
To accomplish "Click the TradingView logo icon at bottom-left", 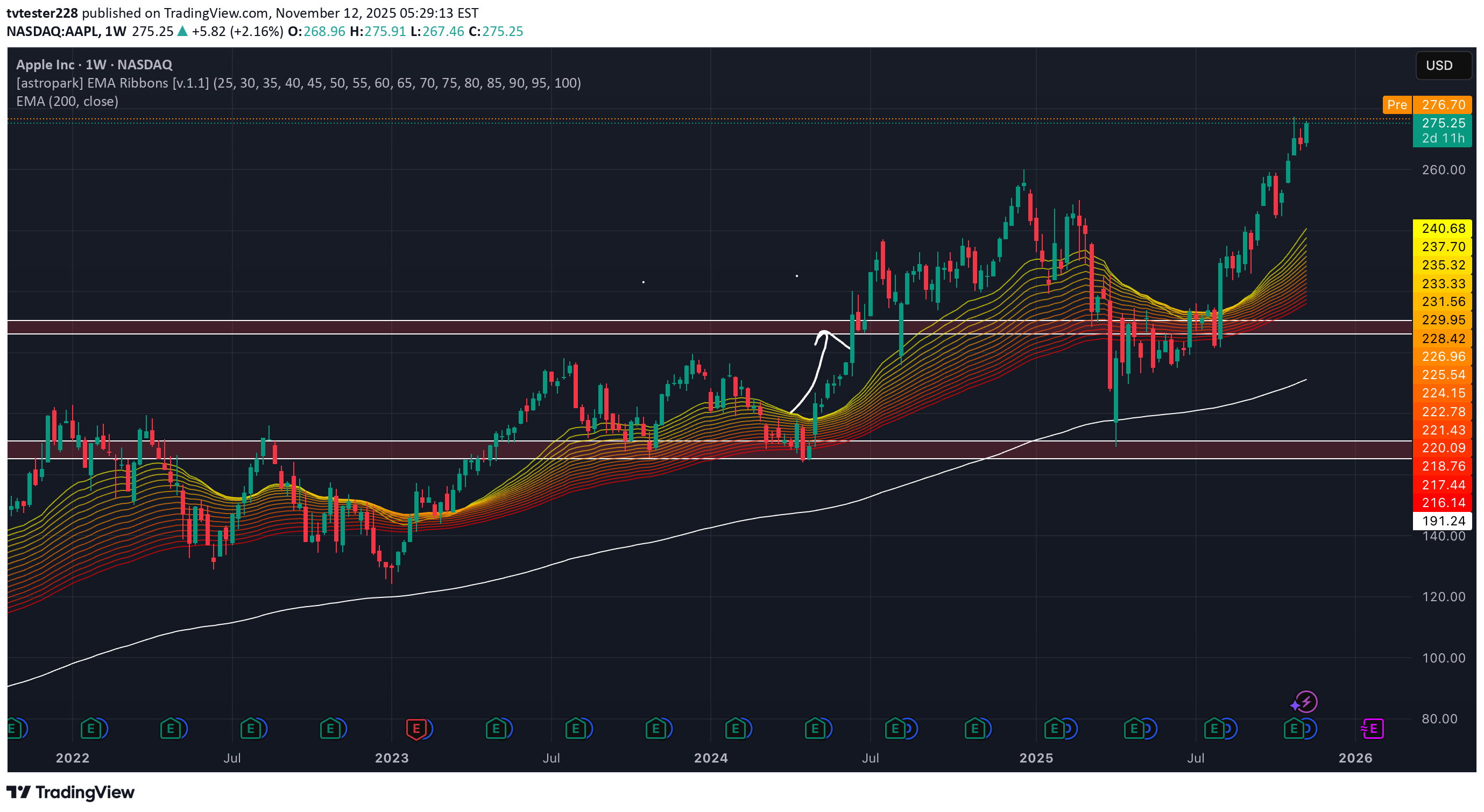I will click(x=18, y=793).
